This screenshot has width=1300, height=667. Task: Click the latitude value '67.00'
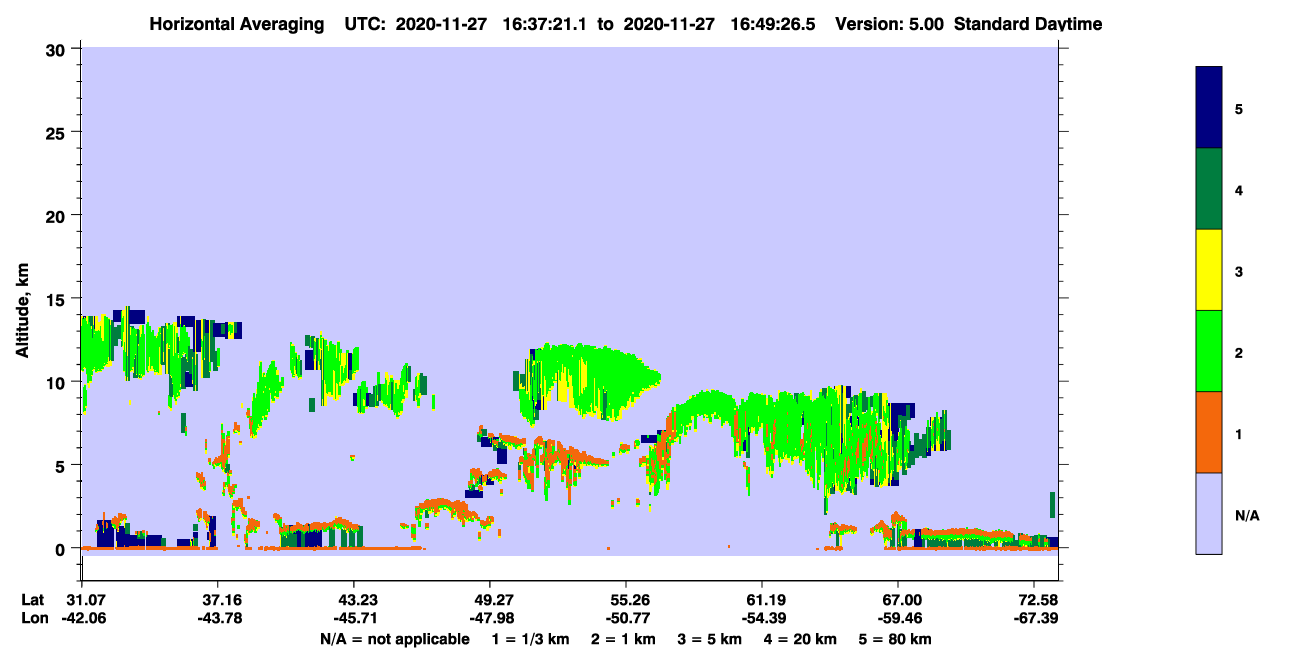898,600
